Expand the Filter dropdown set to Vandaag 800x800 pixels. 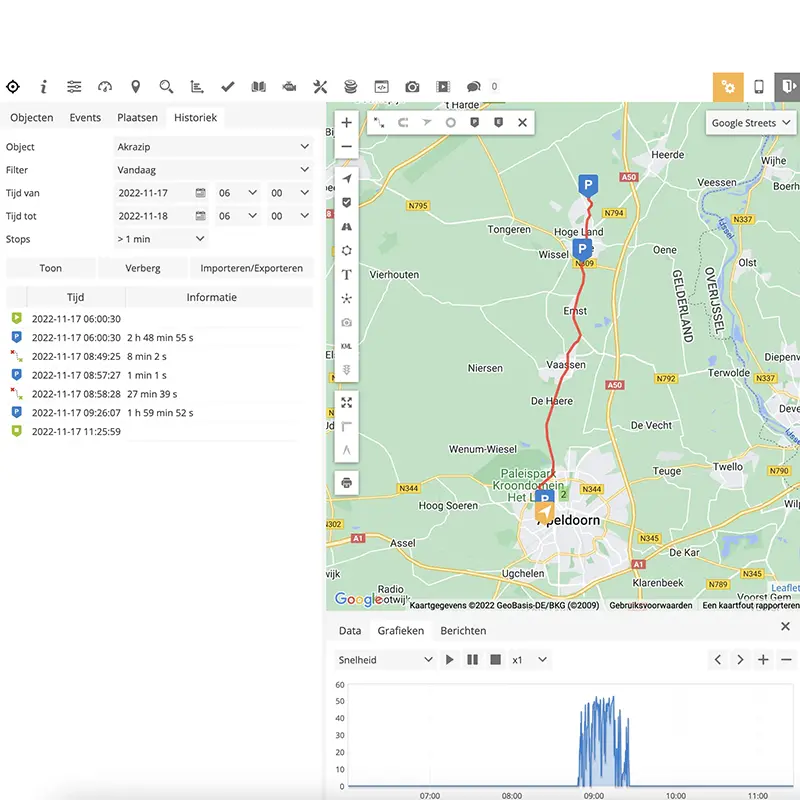(x=213, y=170)
